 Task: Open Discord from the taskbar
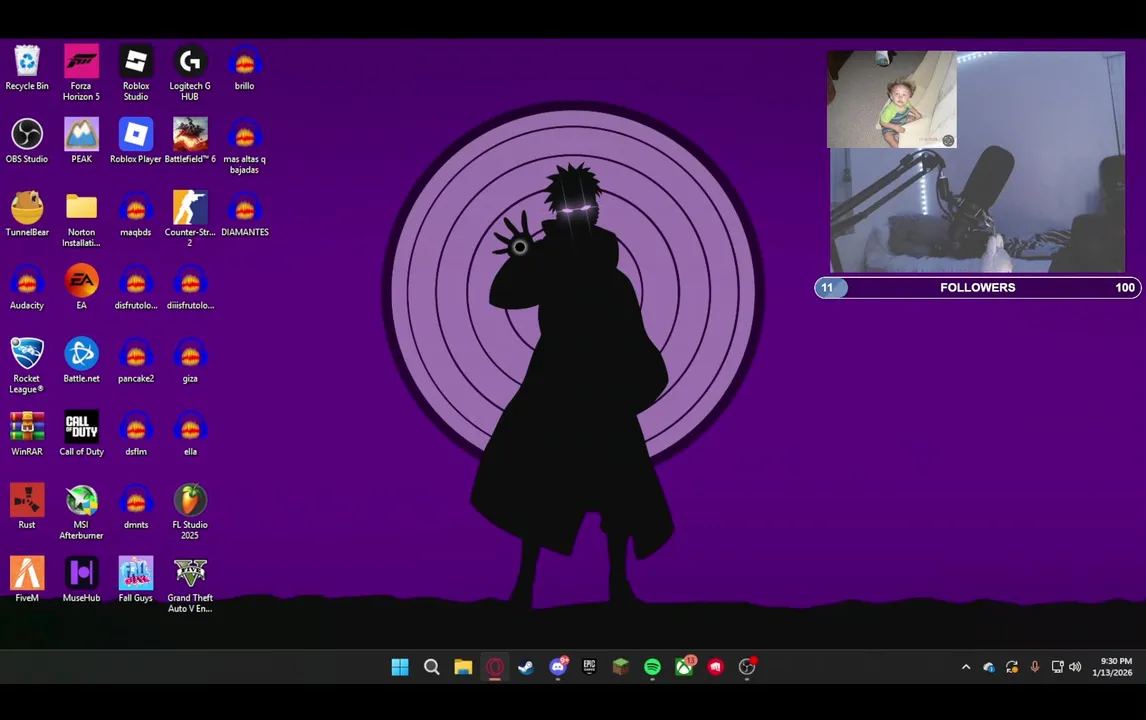pos(558,667)
